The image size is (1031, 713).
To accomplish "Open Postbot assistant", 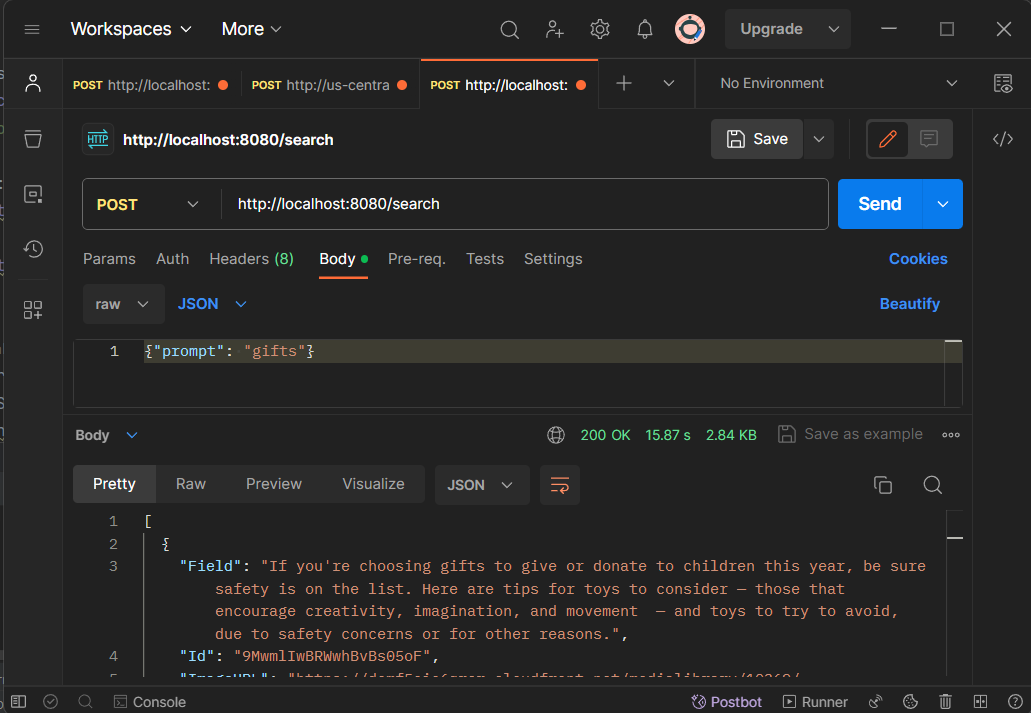I will pyautogui.click(x=727, y=702).
